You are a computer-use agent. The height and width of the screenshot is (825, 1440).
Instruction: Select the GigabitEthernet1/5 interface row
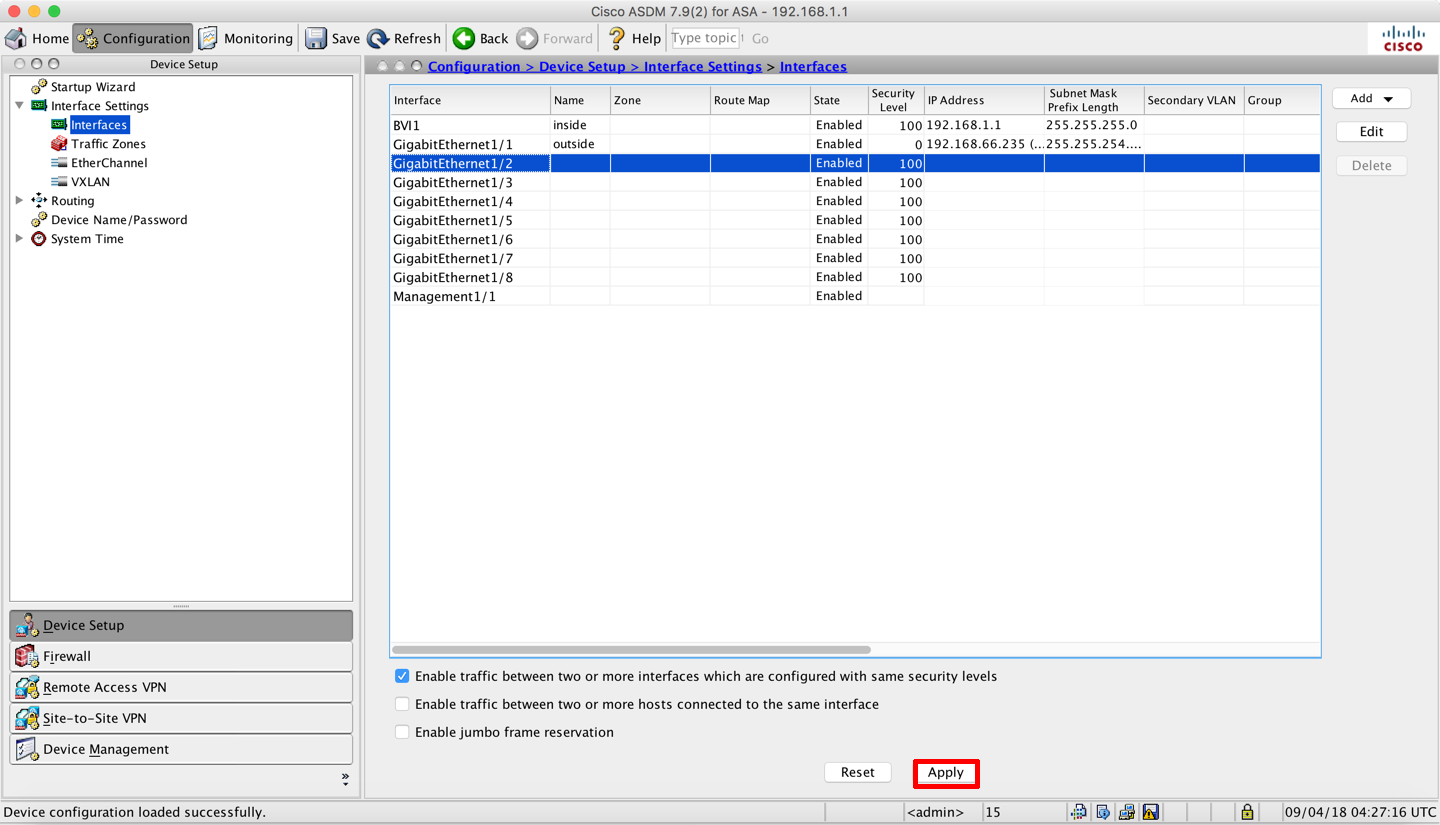[855, 220]
